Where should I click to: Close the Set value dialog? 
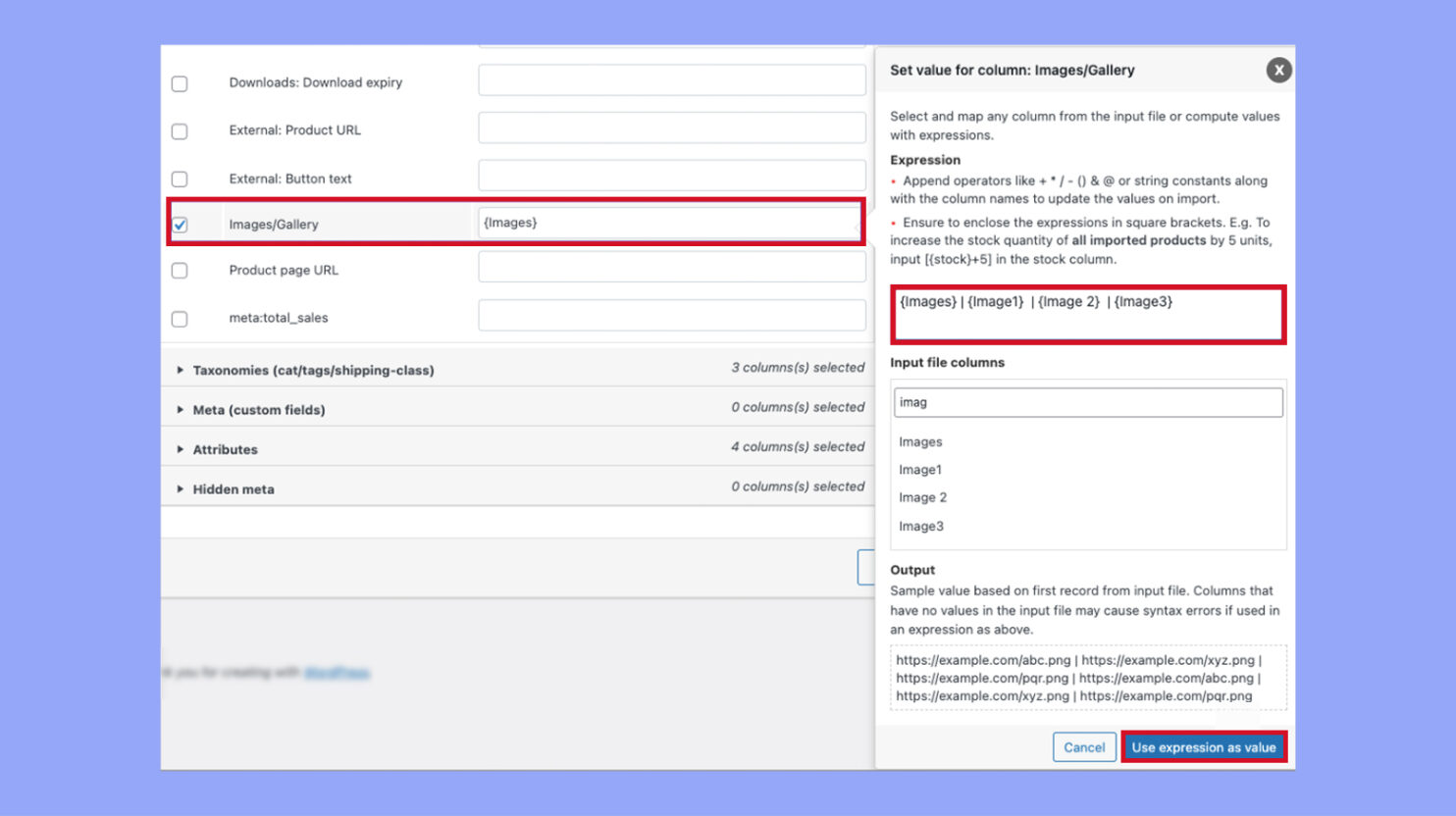(1278, 70)
